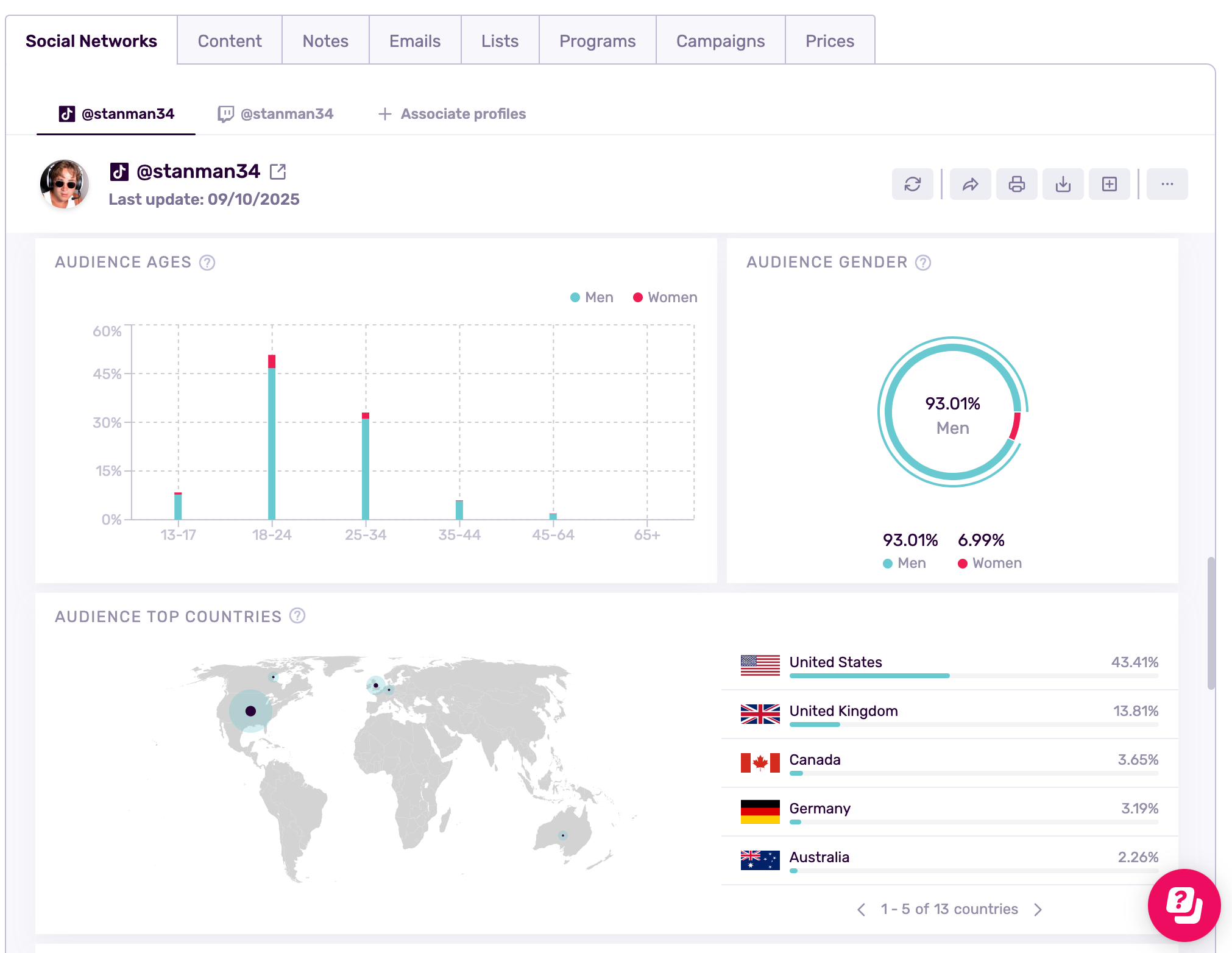
Task: Open the help chat bubble button
Action: pos(1184,905)
